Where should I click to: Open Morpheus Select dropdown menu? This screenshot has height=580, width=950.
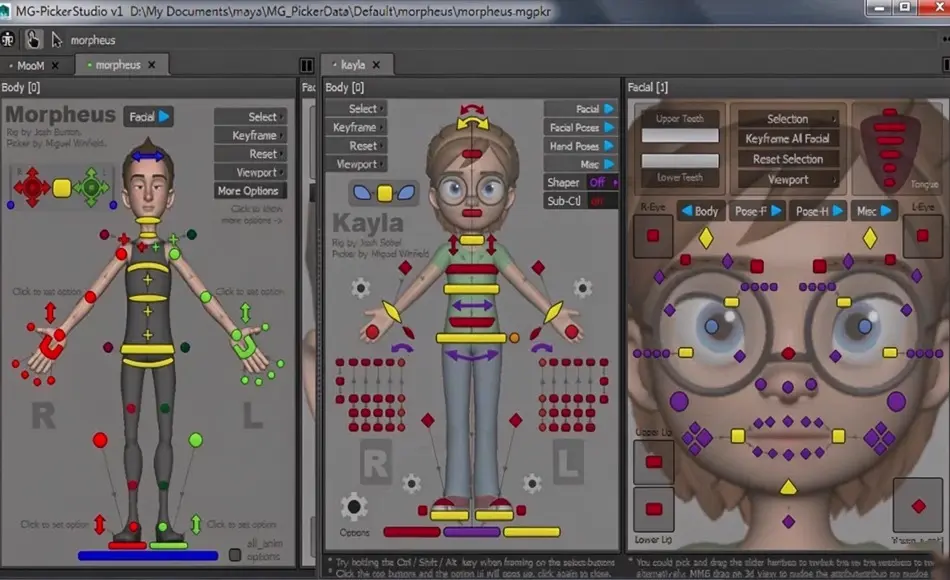(x=250, y=117)
